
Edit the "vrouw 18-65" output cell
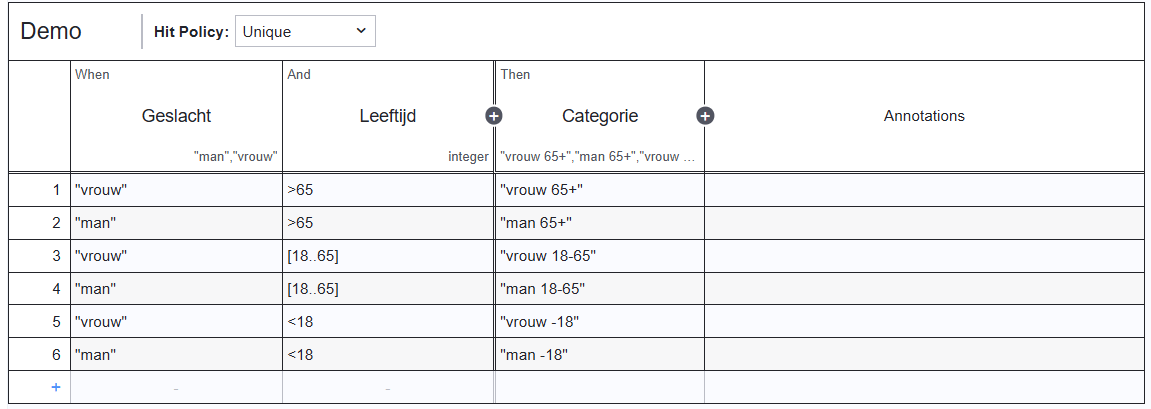599,255
